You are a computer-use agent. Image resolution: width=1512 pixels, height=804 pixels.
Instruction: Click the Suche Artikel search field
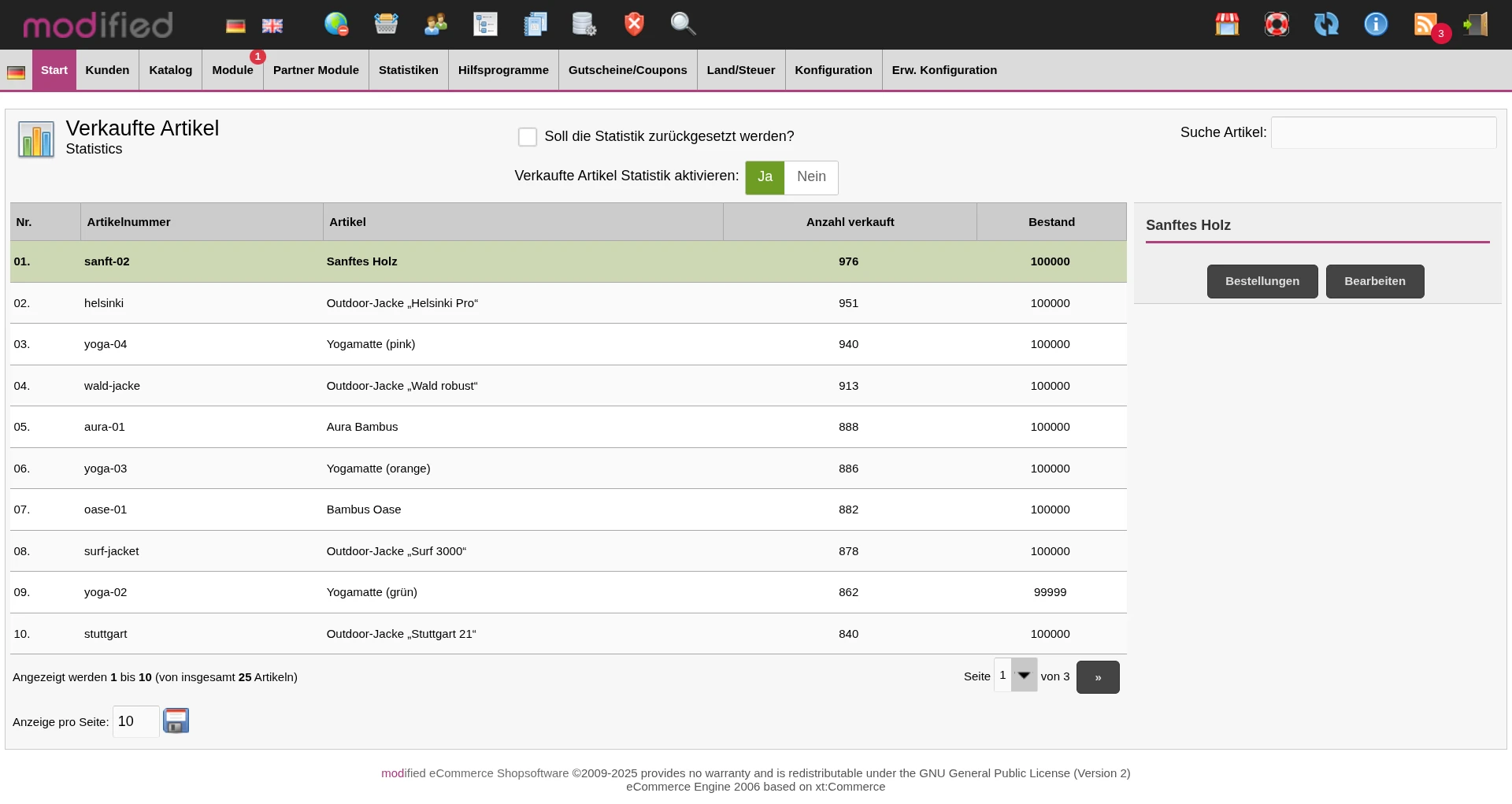click(x=1383, y=133)
